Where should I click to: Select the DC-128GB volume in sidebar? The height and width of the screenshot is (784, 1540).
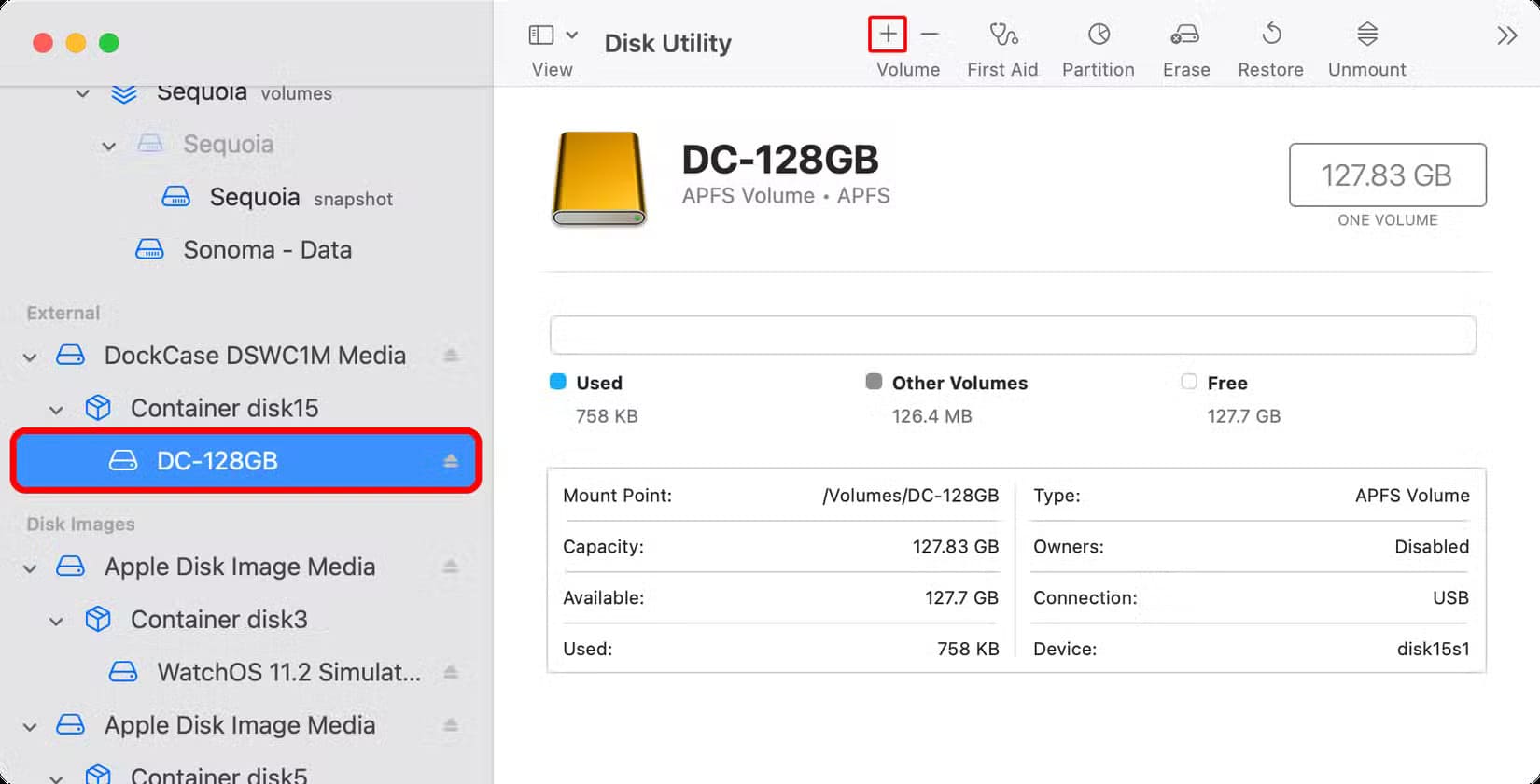pos(217,461)
